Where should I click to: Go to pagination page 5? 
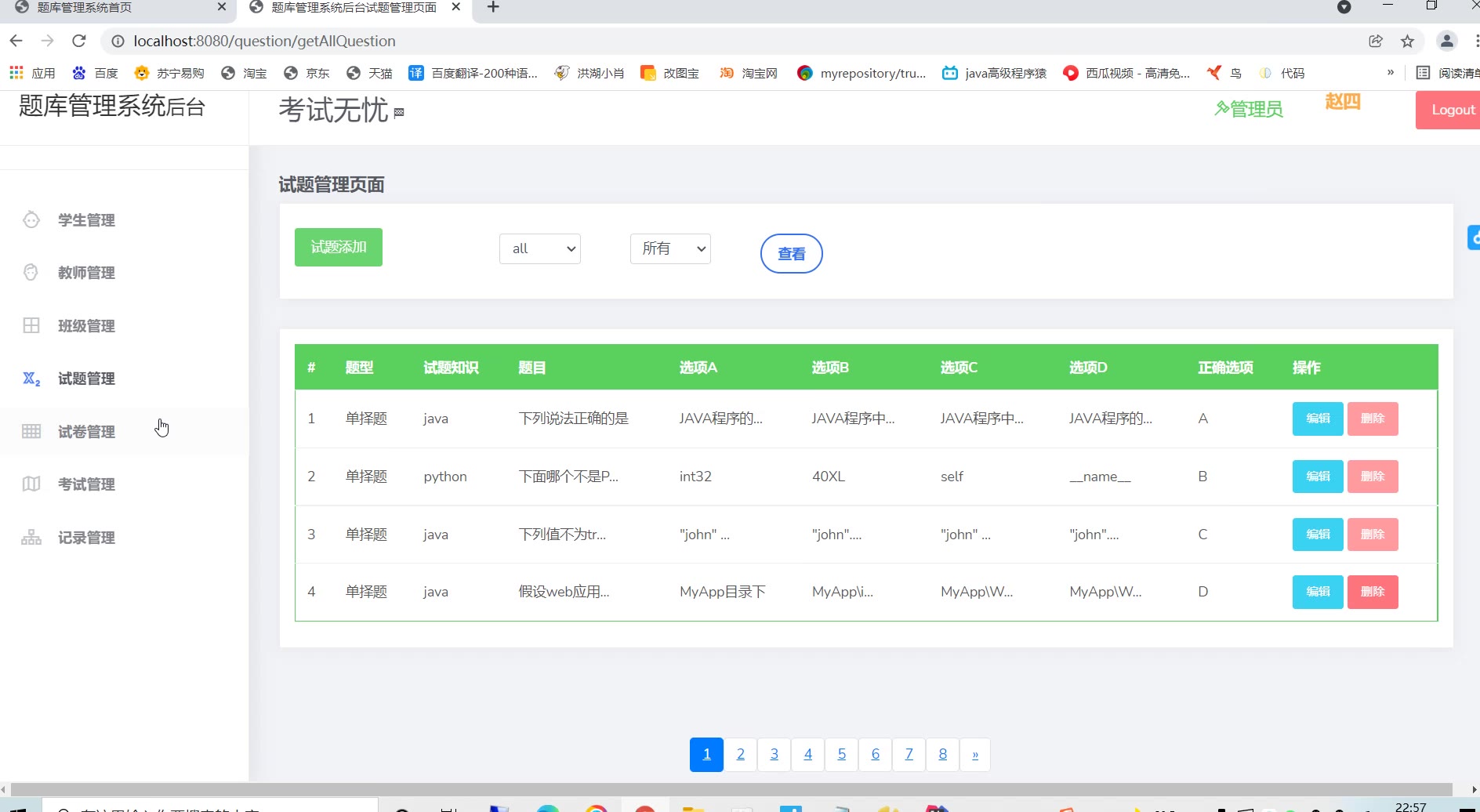(841, 755)
